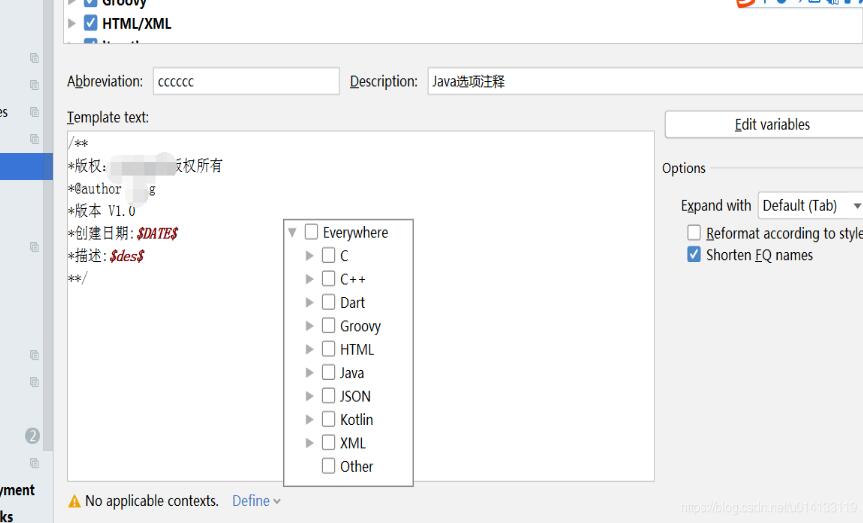
Task: Focus the Description input field
Action: coord(645,81)
